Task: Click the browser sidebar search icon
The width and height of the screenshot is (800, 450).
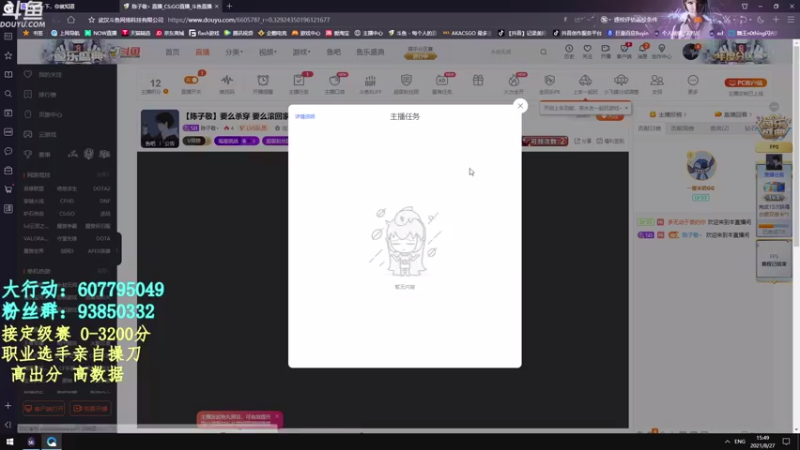Action: [8, 94]
